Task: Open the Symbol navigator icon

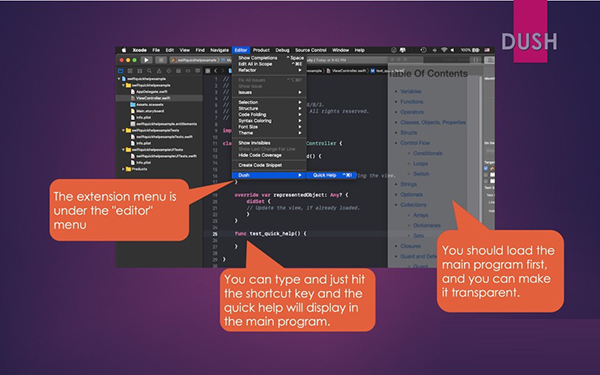Action: pos(140,71)
